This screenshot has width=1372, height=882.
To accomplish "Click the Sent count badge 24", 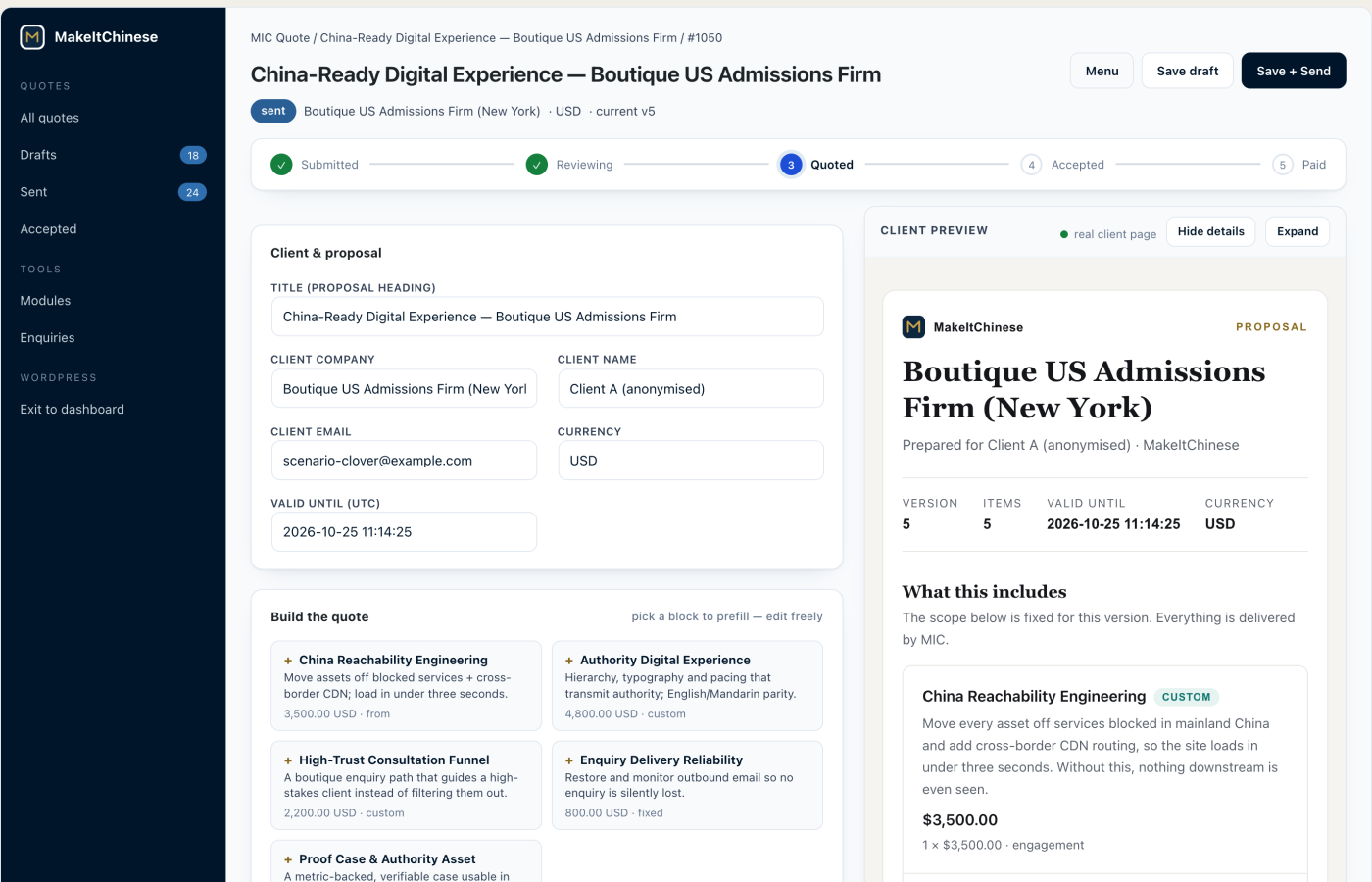I will (x=192, y=192).
